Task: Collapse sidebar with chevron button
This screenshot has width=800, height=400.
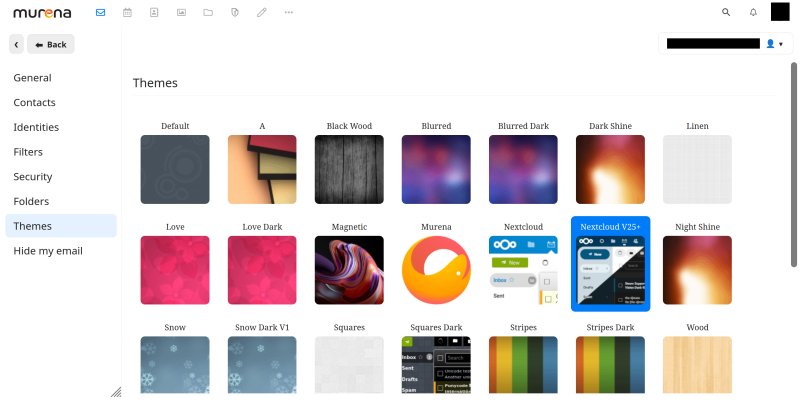Action: [x=16, y=44]
